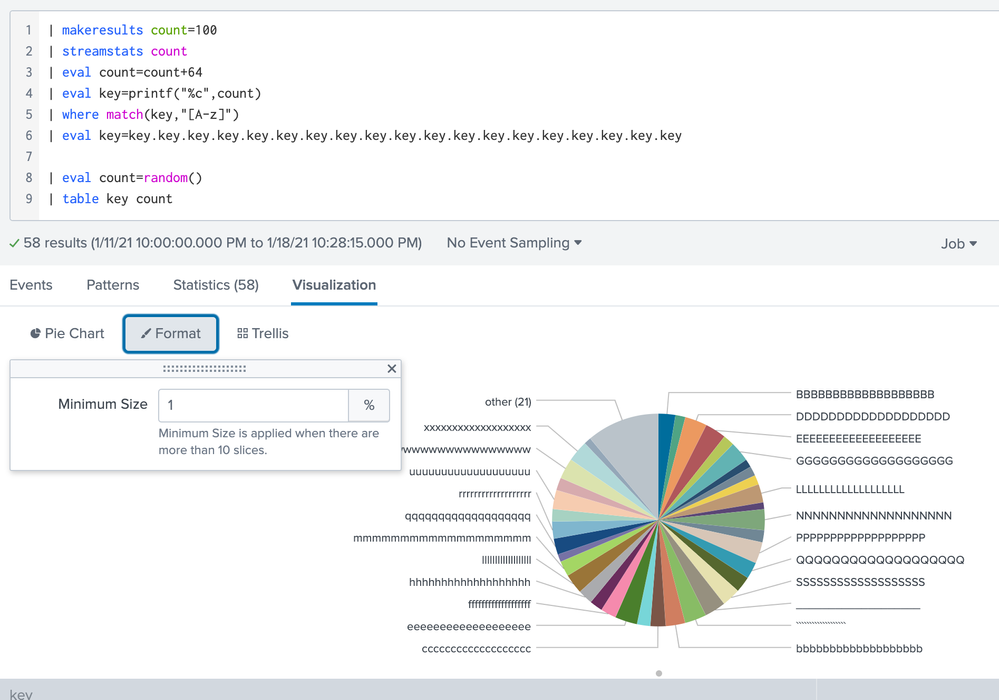Click the hhhhhhhhhhhhhhhhhhh chart label
The width and height of the screenshot is (999, 700).
pyautogui.click(x=470, y=582)
